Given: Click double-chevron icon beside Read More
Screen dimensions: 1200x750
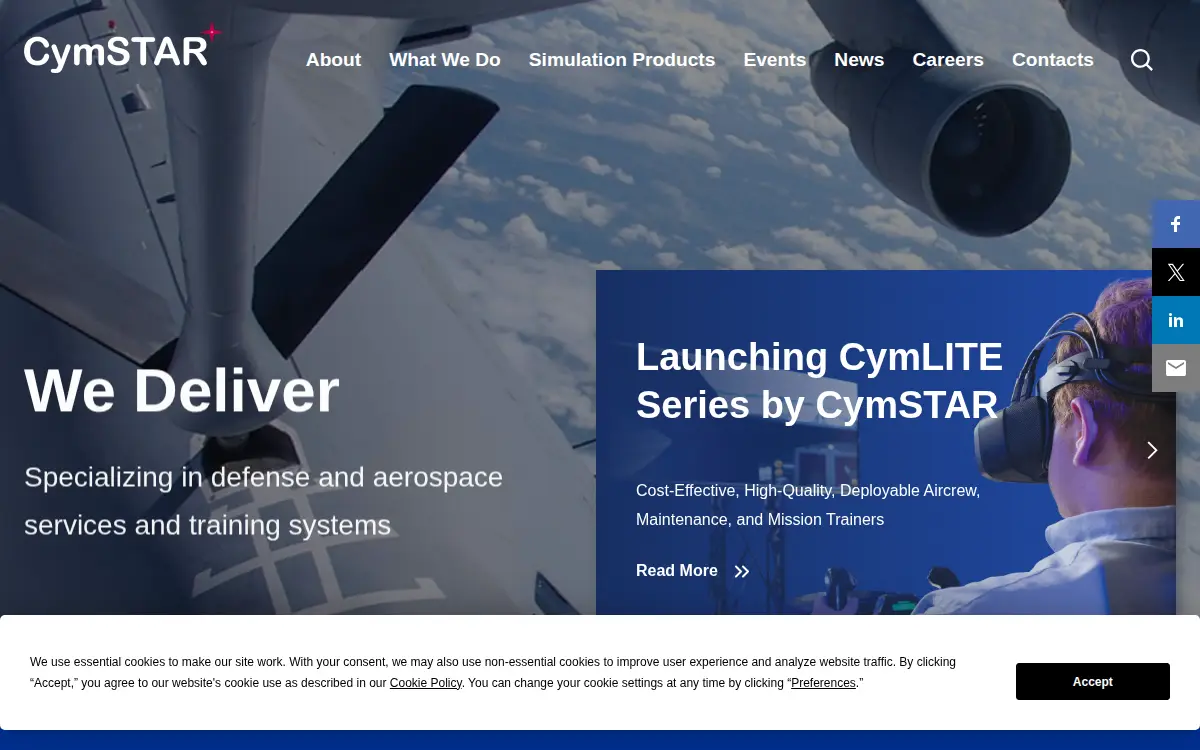Looking at the screenshot, I should point(742,572).
